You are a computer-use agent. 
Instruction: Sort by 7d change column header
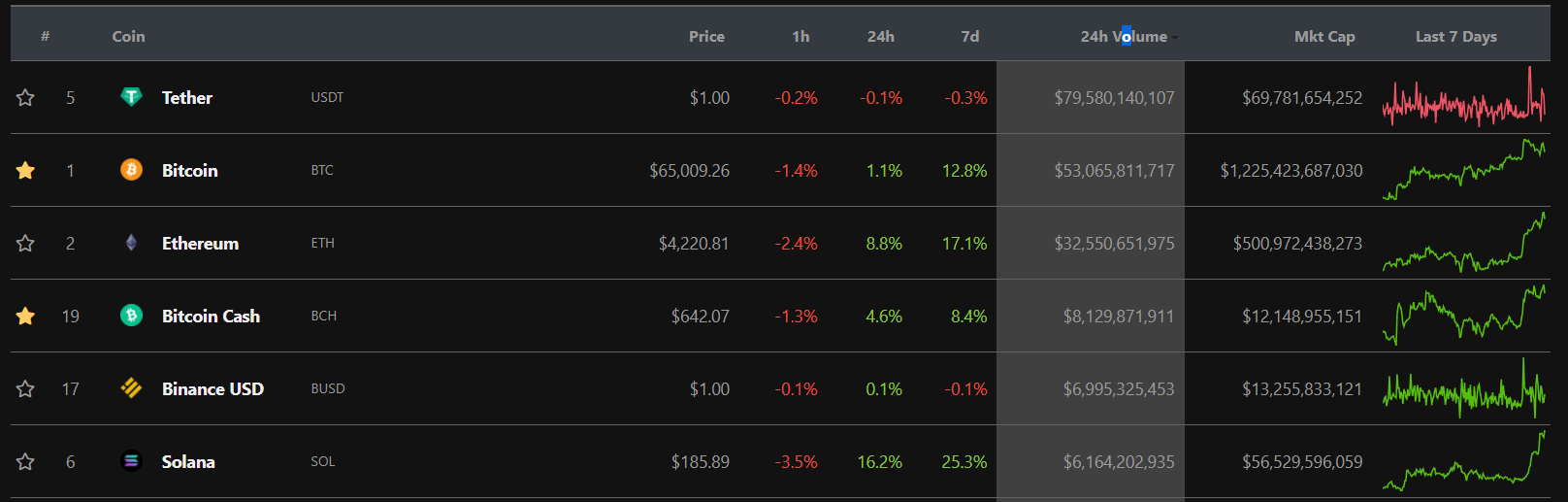coord(970,36)
